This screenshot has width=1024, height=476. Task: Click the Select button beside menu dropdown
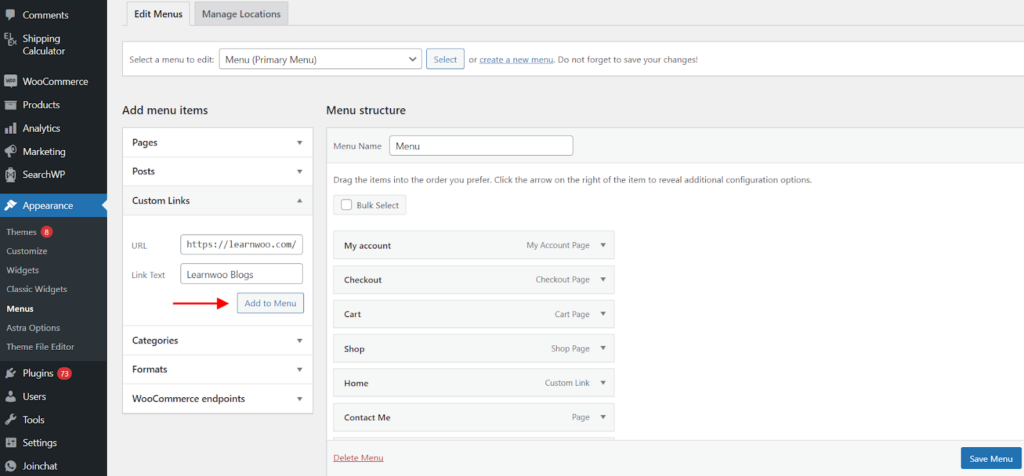(445, 59)
